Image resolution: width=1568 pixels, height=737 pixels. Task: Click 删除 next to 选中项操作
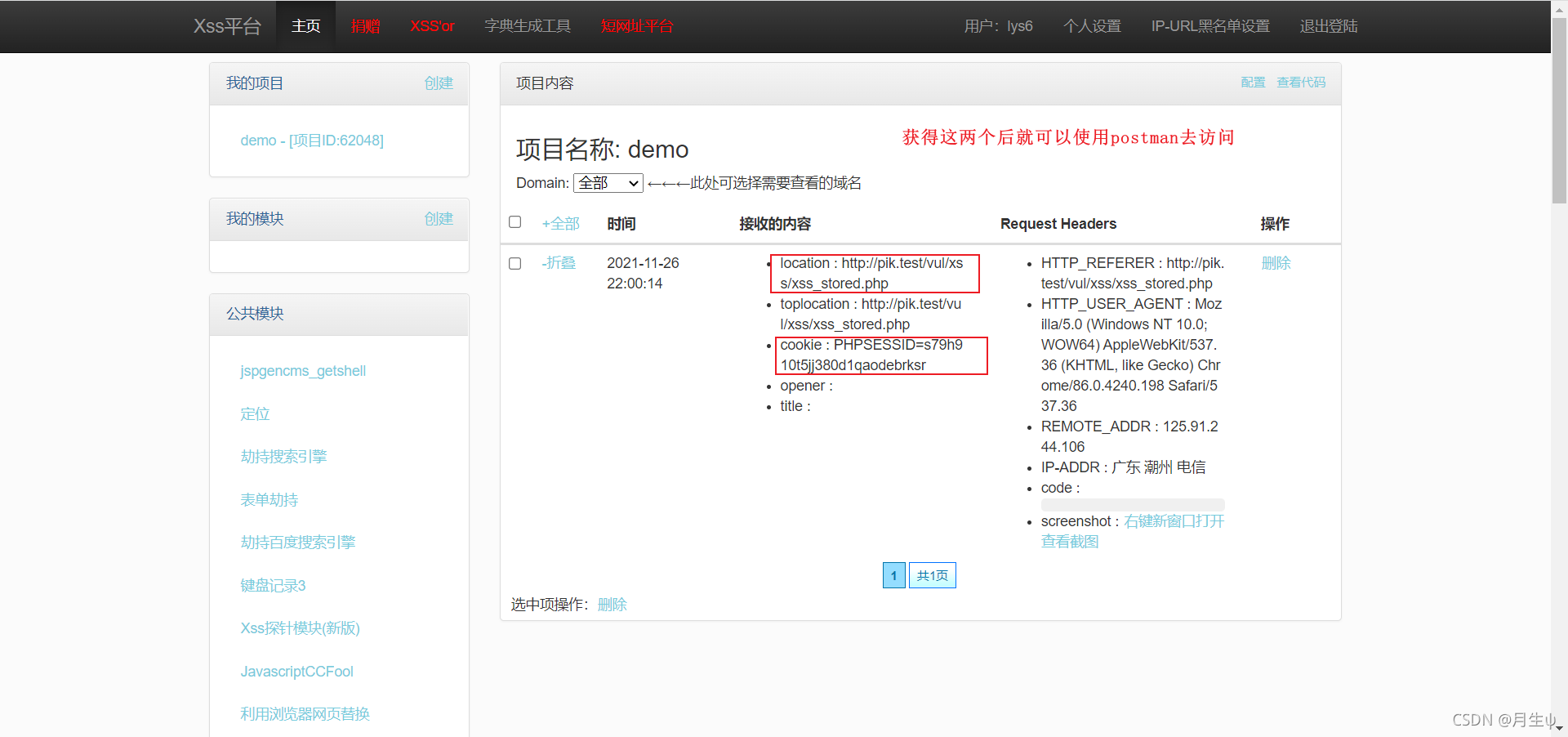pos(612,605)
